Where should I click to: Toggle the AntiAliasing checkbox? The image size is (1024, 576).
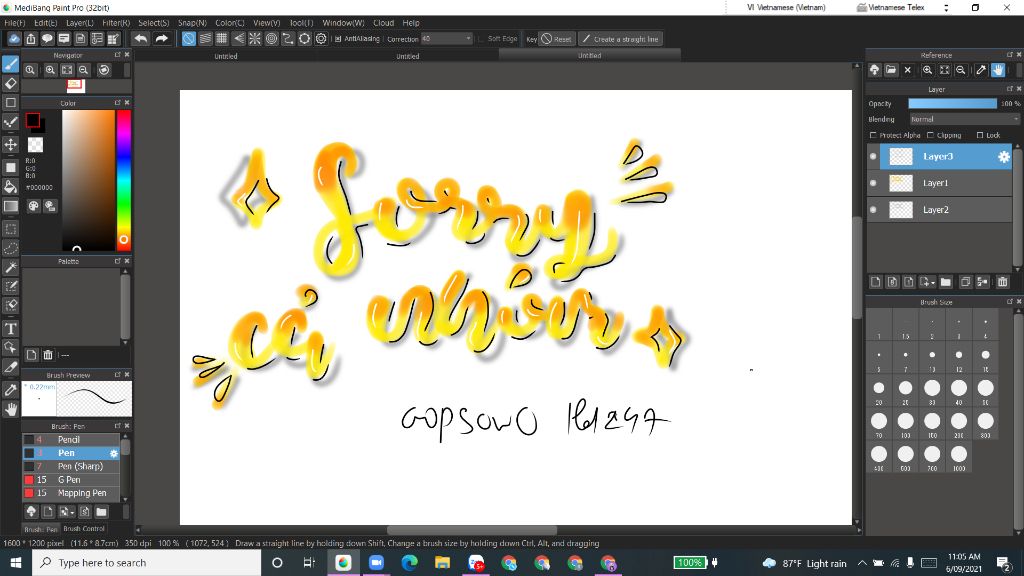[x=338, y=39]
